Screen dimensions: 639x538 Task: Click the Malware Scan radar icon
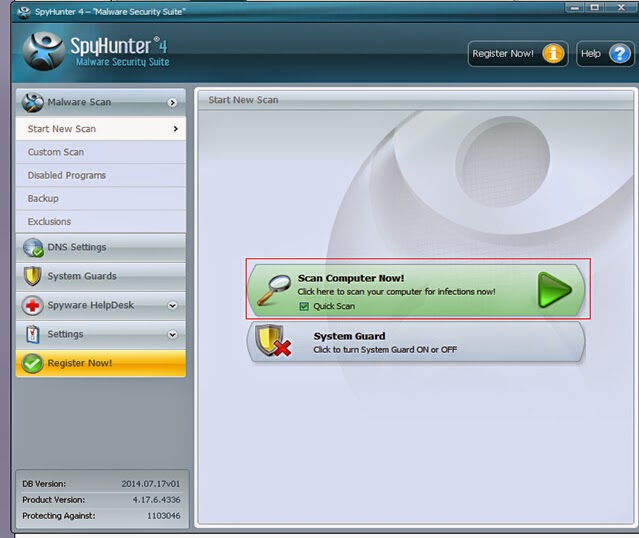click(33, 102)
